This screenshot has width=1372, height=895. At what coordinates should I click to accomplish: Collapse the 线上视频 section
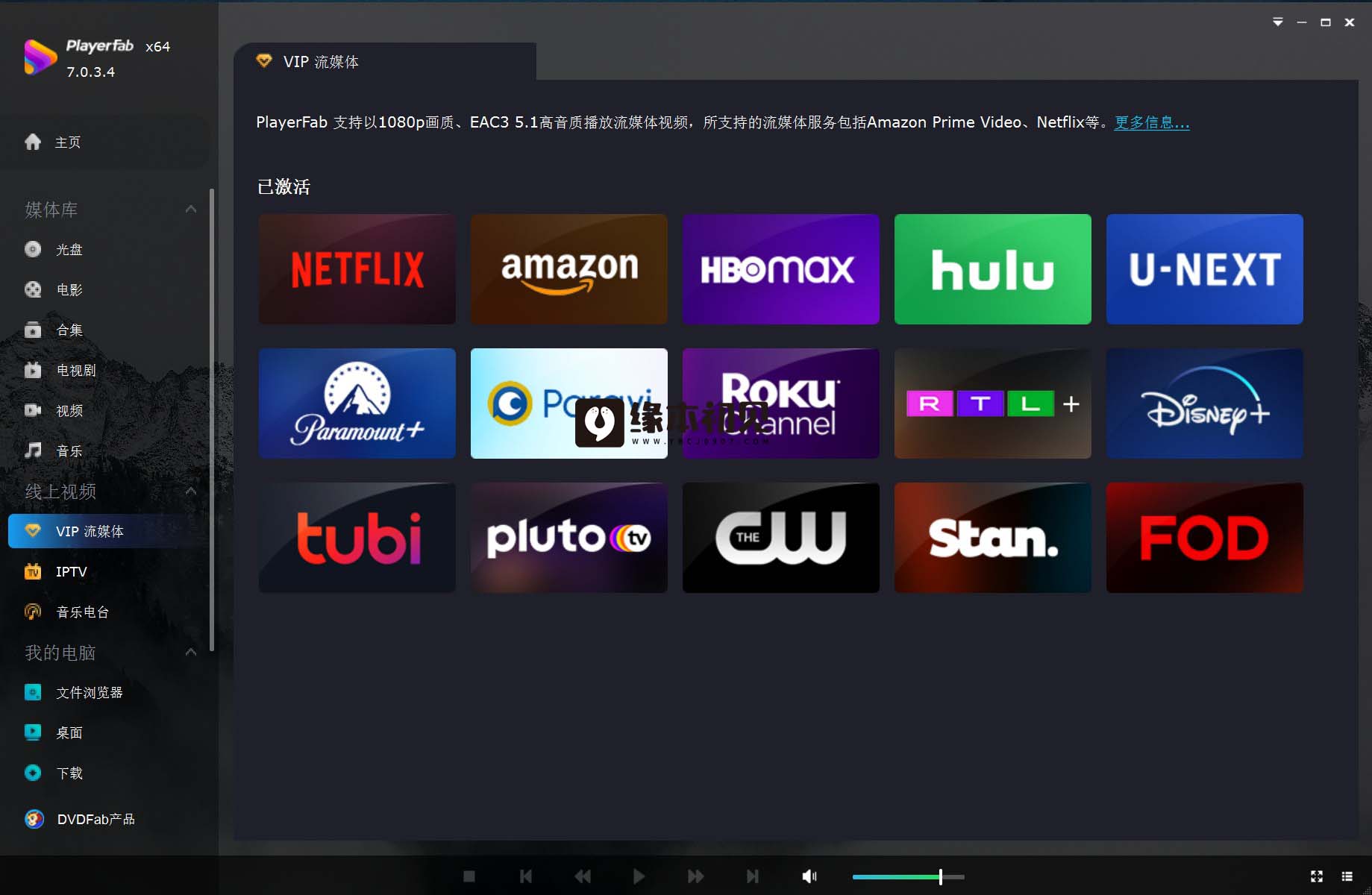[191, 491]
